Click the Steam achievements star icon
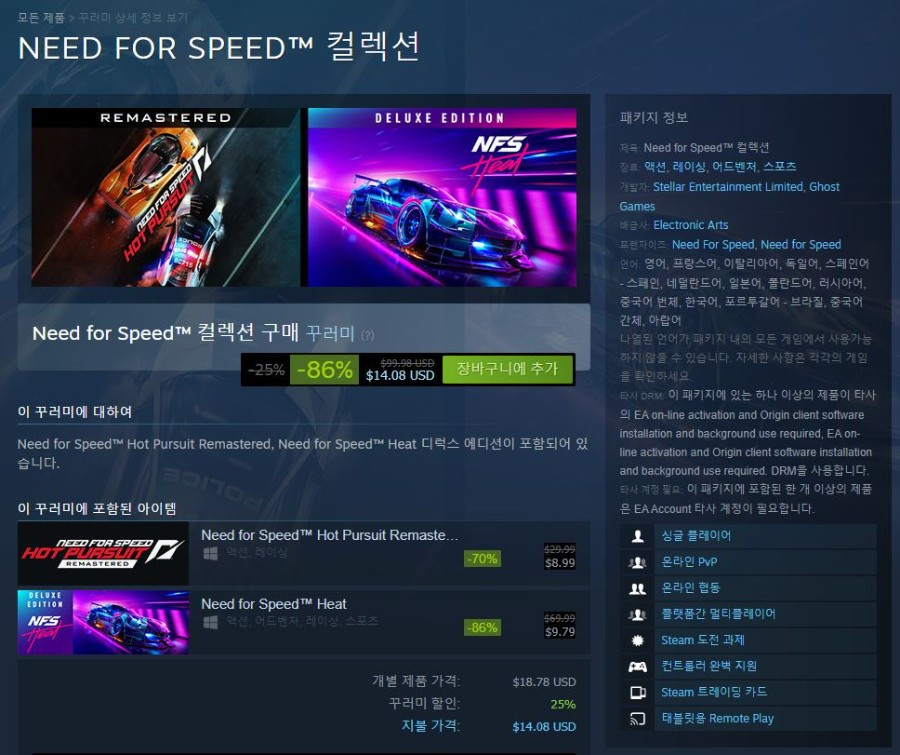Viewport: 900px width, 755px height. point(637,641)
